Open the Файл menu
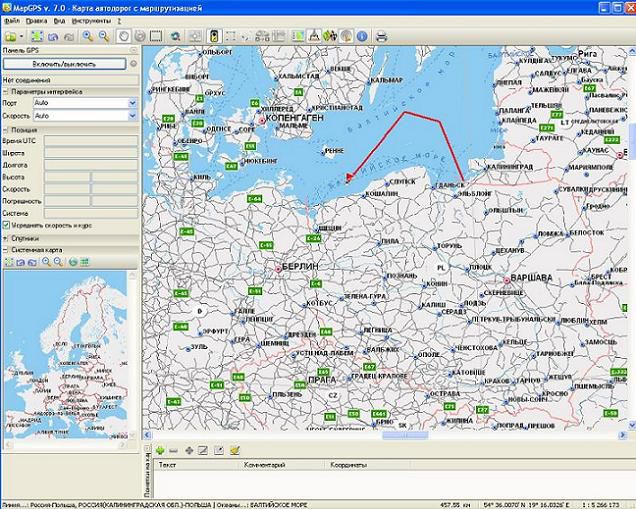The width and height of the screenshot is (636, 509). (10, 19)
